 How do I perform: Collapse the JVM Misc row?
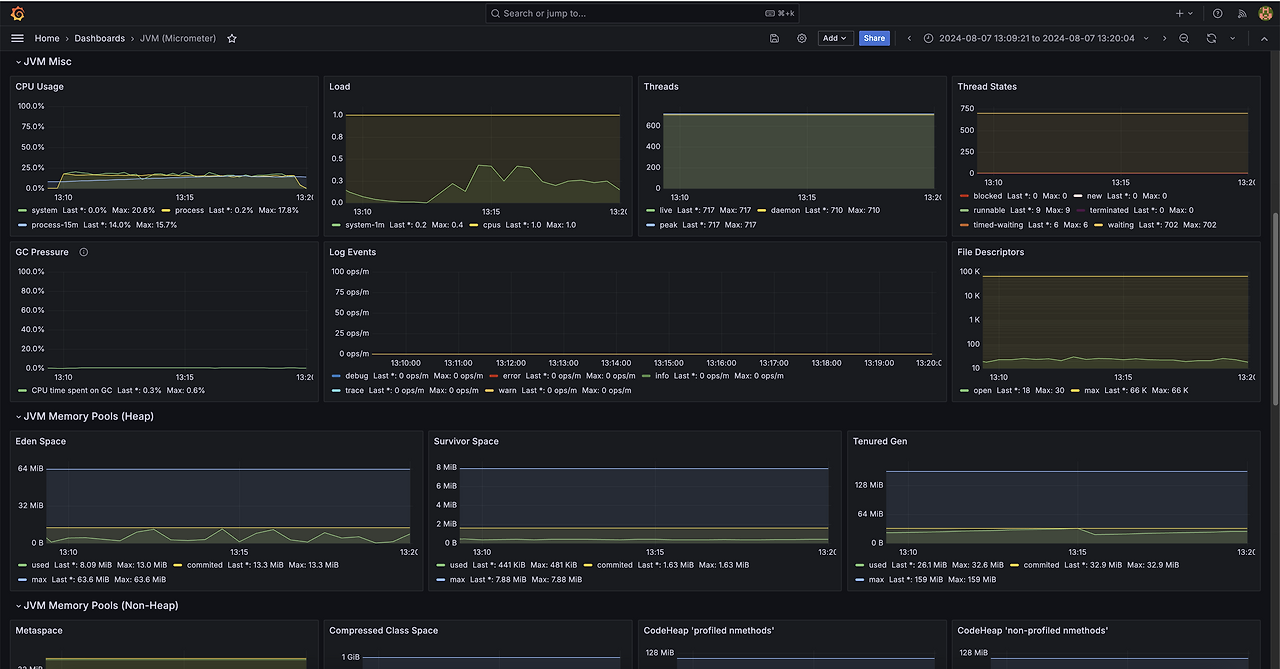click(x=46, y=61)
